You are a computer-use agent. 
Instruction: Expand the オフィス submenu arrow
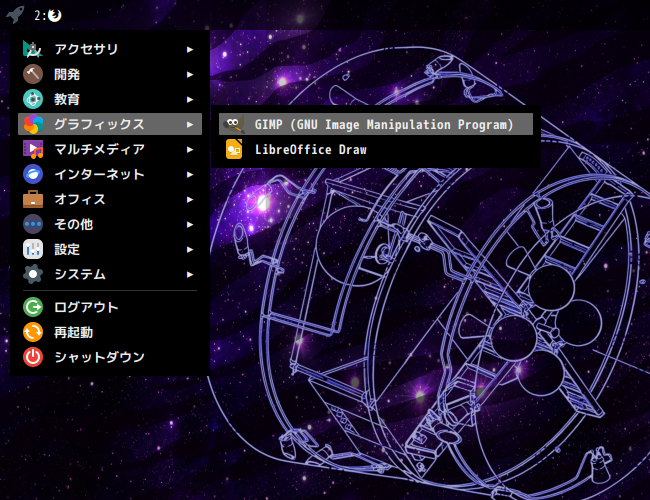[190, 199]
